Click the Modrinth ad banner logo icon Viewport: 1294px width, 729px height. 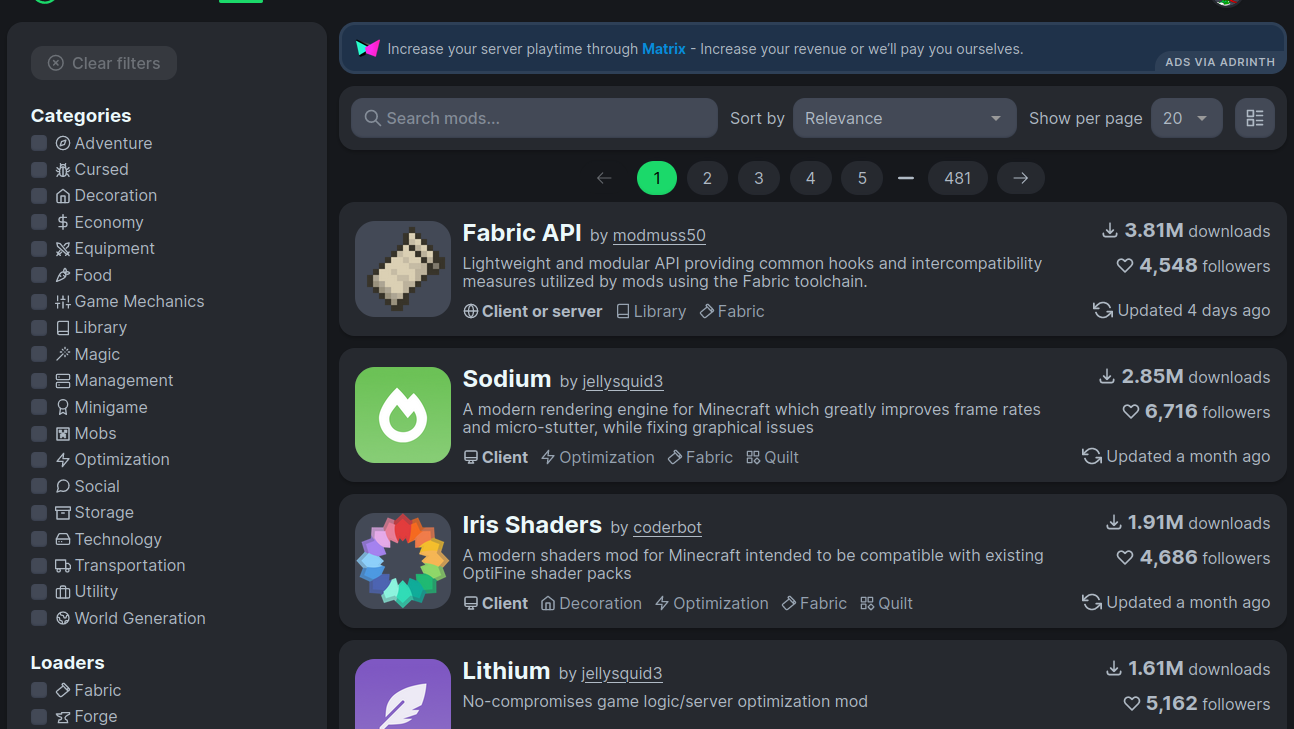367,47
